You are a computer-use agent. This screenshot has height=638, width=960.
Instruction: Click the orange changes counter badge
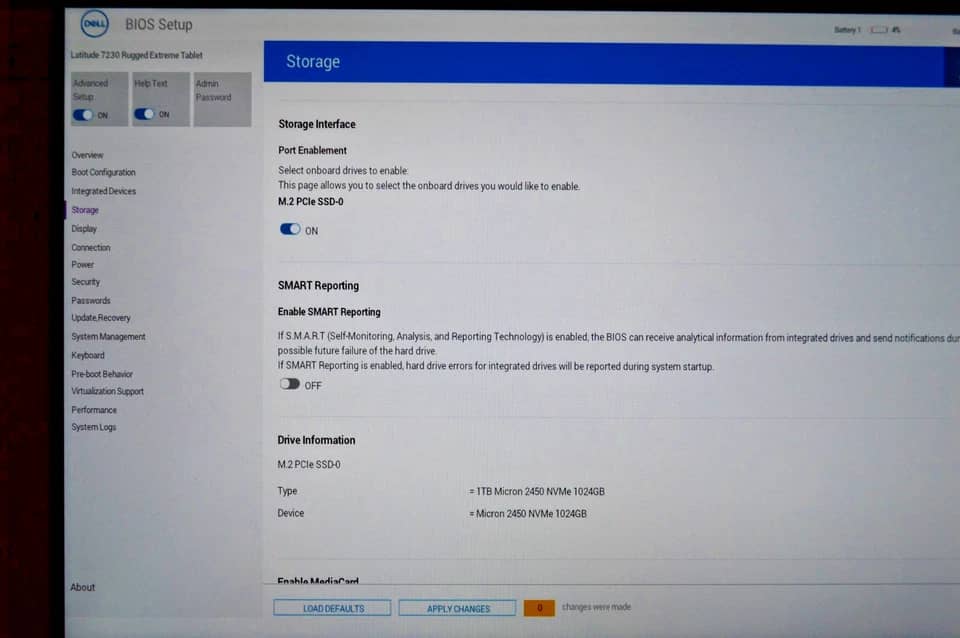coord(539,607)
